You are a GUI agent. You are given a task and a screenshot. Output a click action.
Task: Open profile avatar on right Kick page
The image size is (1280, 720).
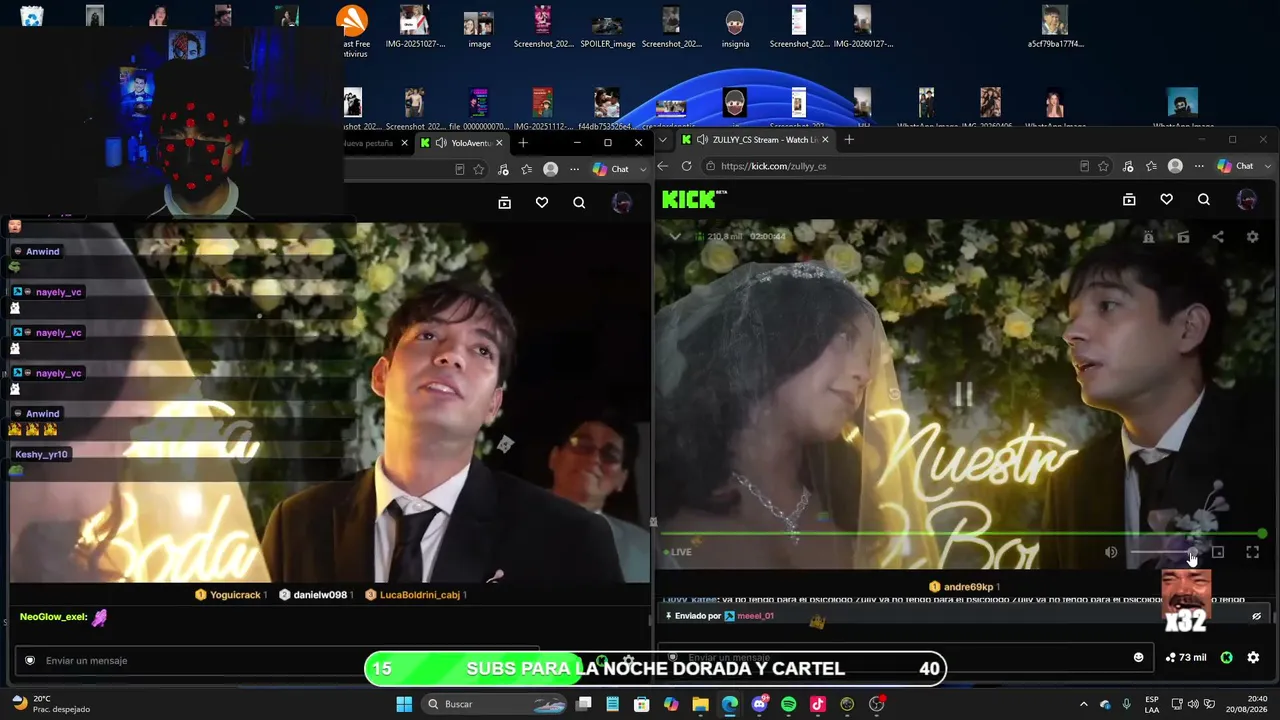[x=1246, y=200]
